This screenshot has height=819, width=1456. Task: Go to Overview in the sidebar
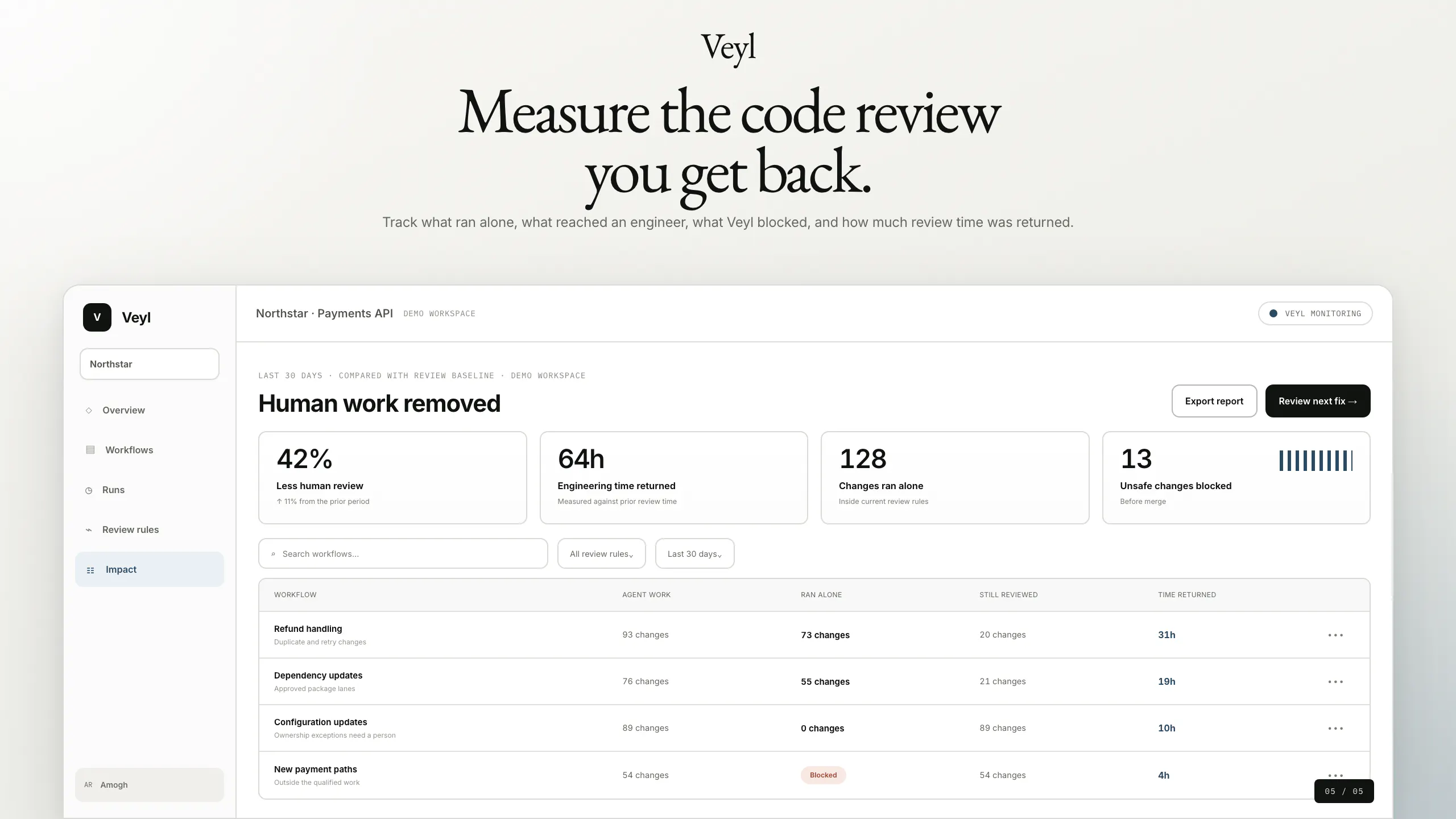(150, 410)
